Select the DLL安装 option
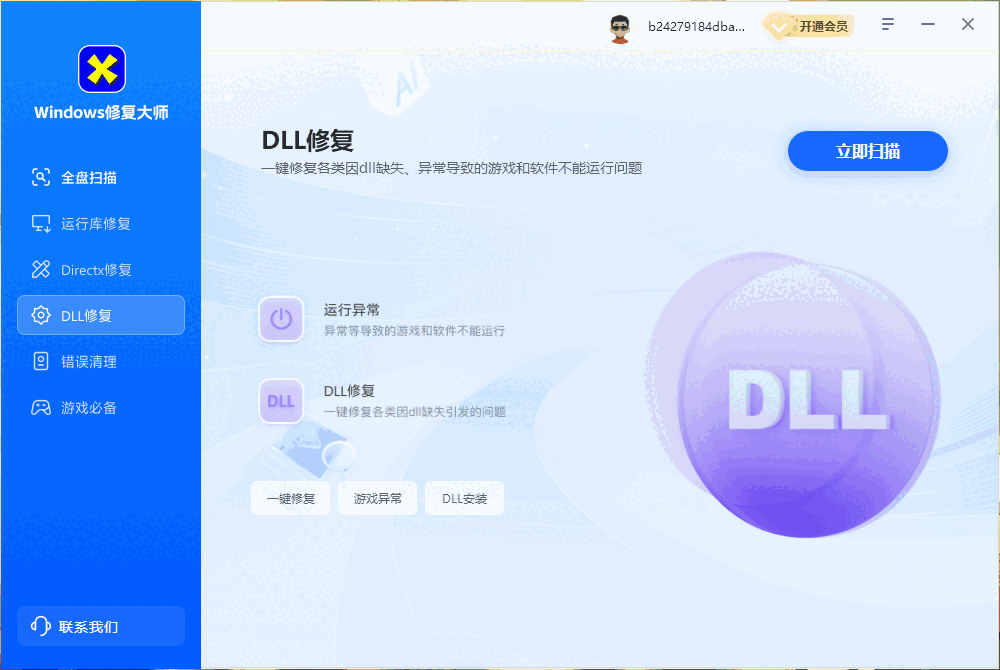The width and height of the screenshot is (1000, 670). [464, 497]
